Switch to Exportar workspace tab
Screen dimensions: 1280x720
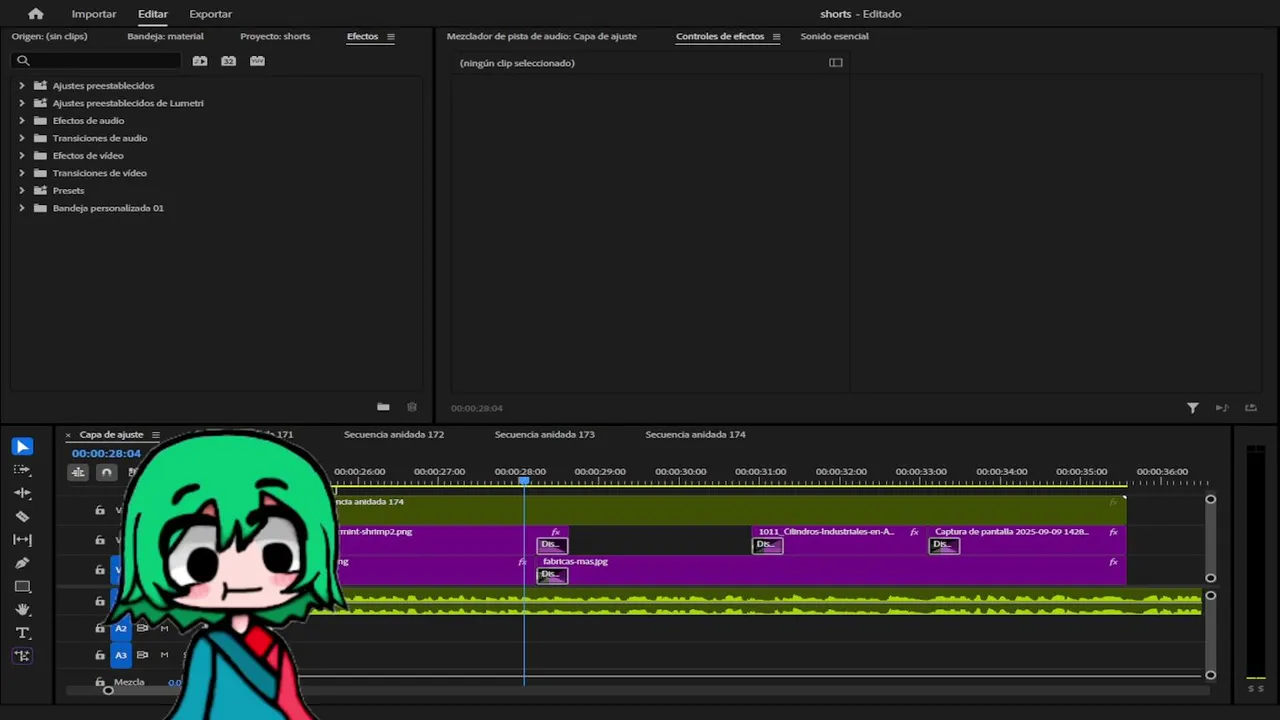click(210, 14)
